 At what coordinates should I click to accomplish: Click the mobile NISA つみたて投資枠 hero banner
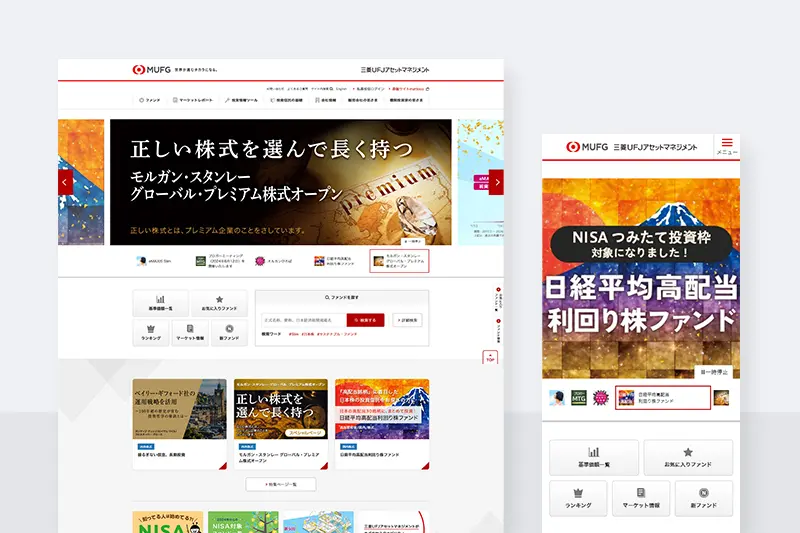[x=641, y=278]
